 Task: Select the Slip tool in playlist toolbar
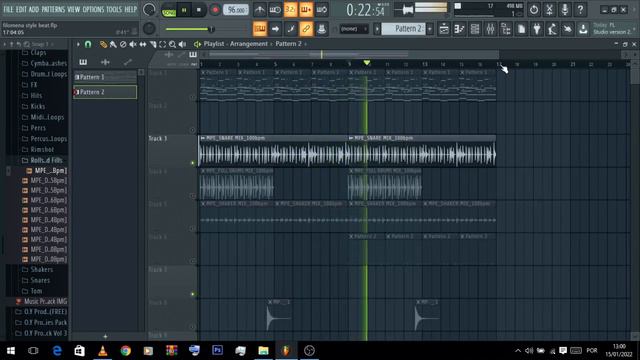142,44
